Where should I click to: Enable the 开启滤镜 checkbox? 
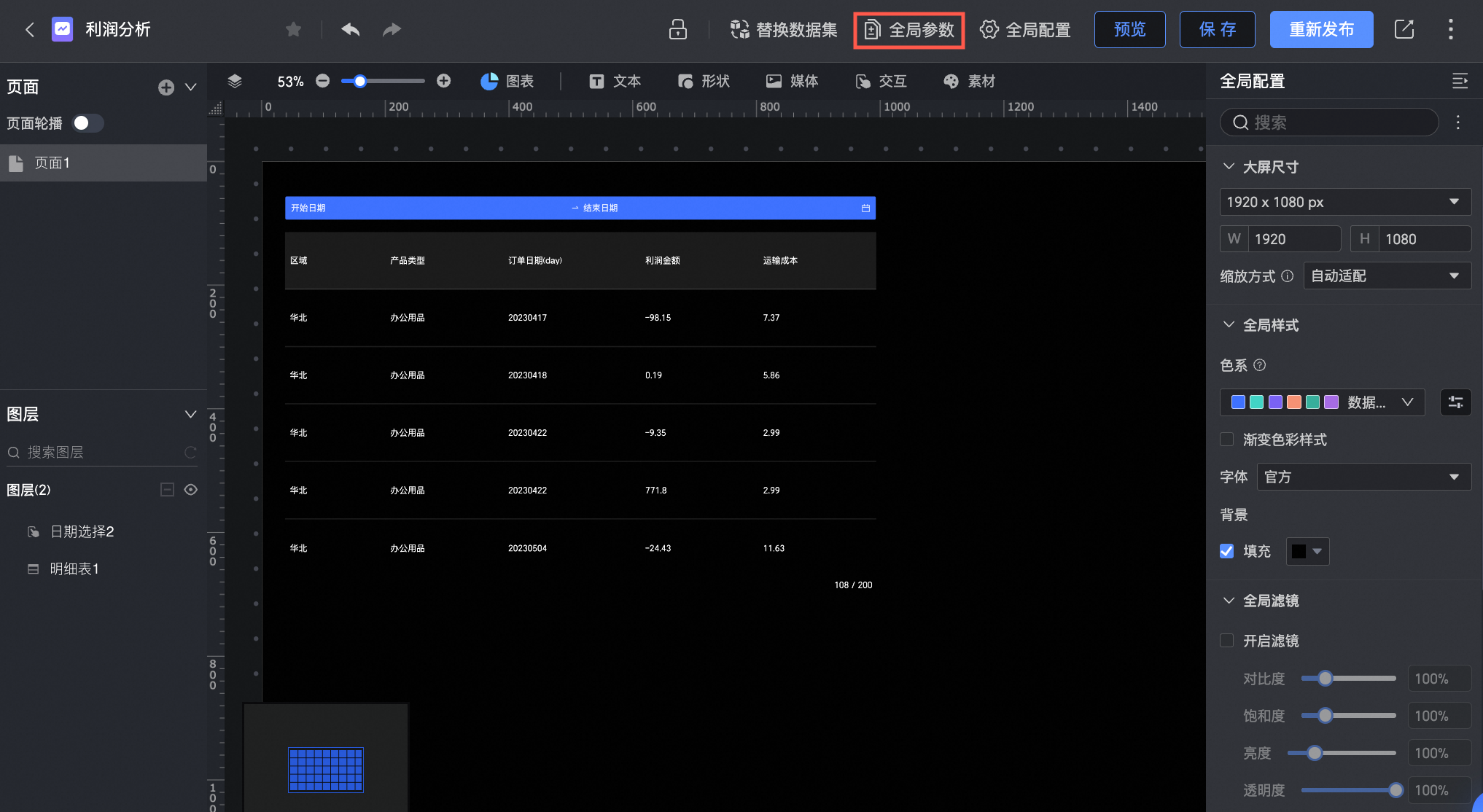pos(1227,641)
